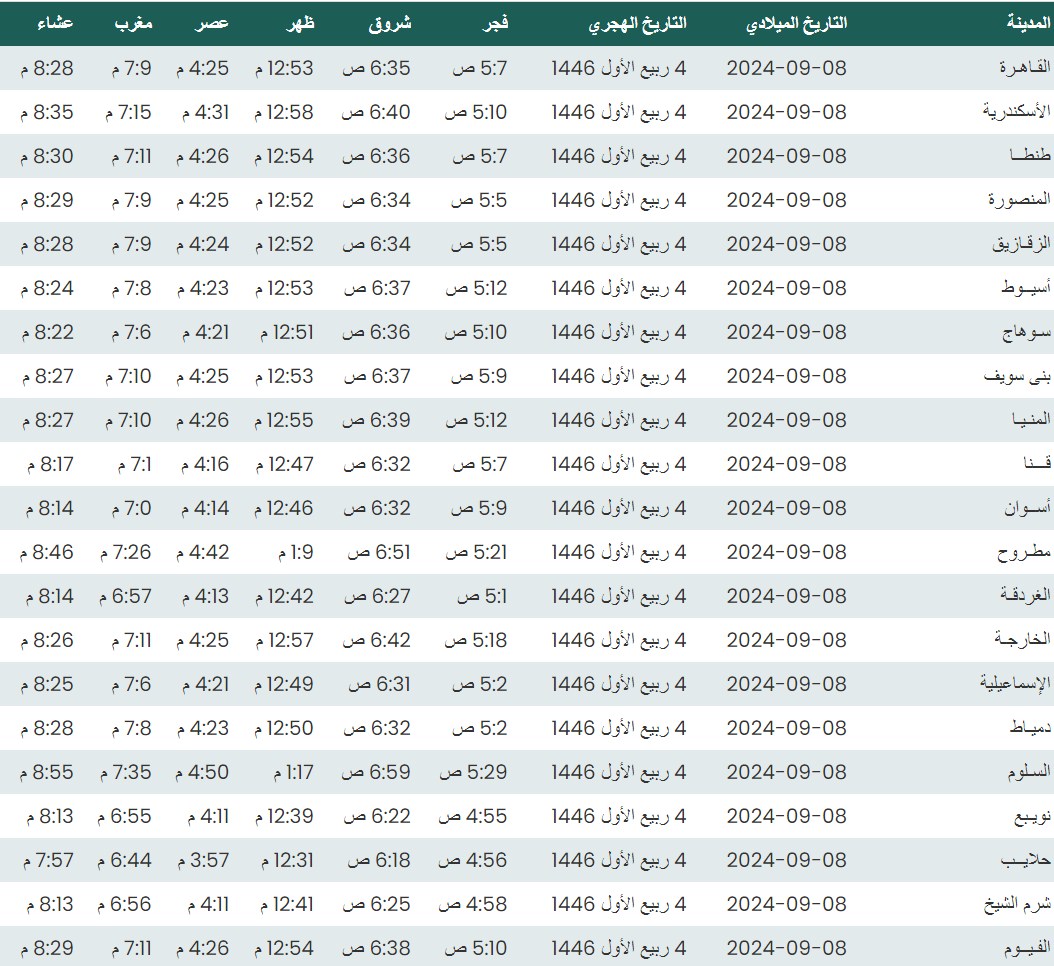This screenshot has height=966, width=1054.
Task: Select the القاهرة city name cell
Action: tap(1026, 68)
